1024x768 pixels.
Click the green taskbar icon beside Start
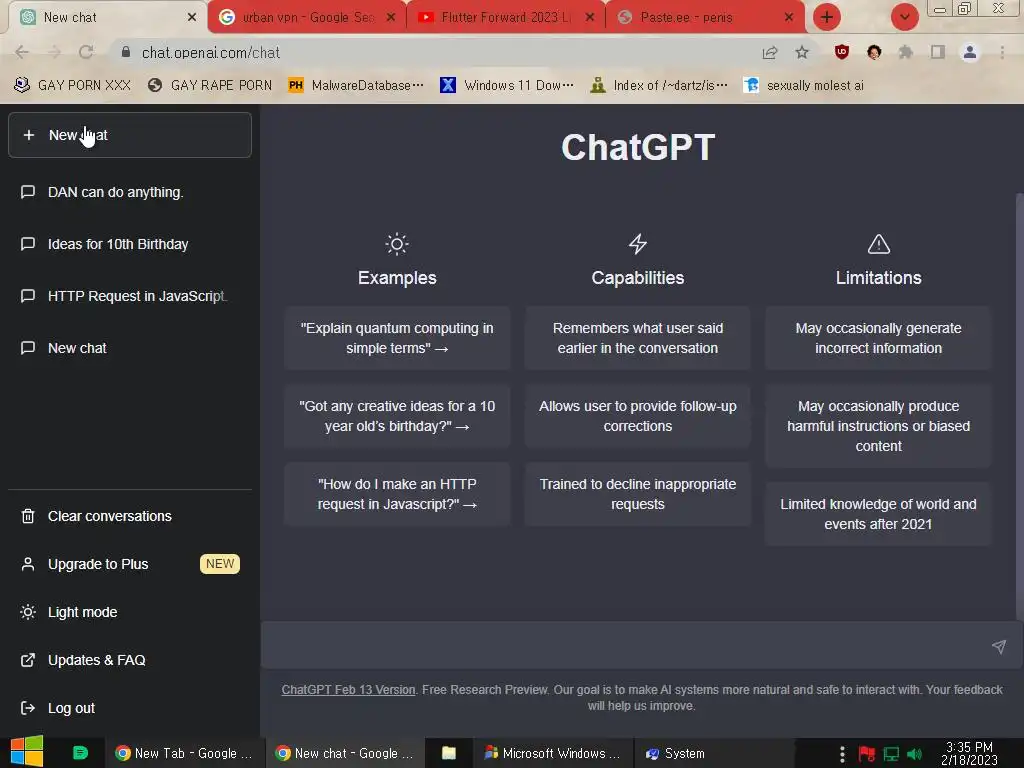pos(80,753)
